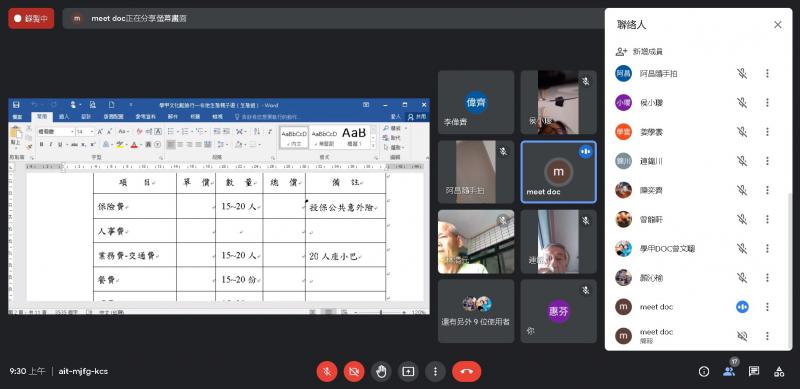This screenshot has height=389, width=800.
Task: Open the Change Case Aa dropdown
Action: click(124, 132)
